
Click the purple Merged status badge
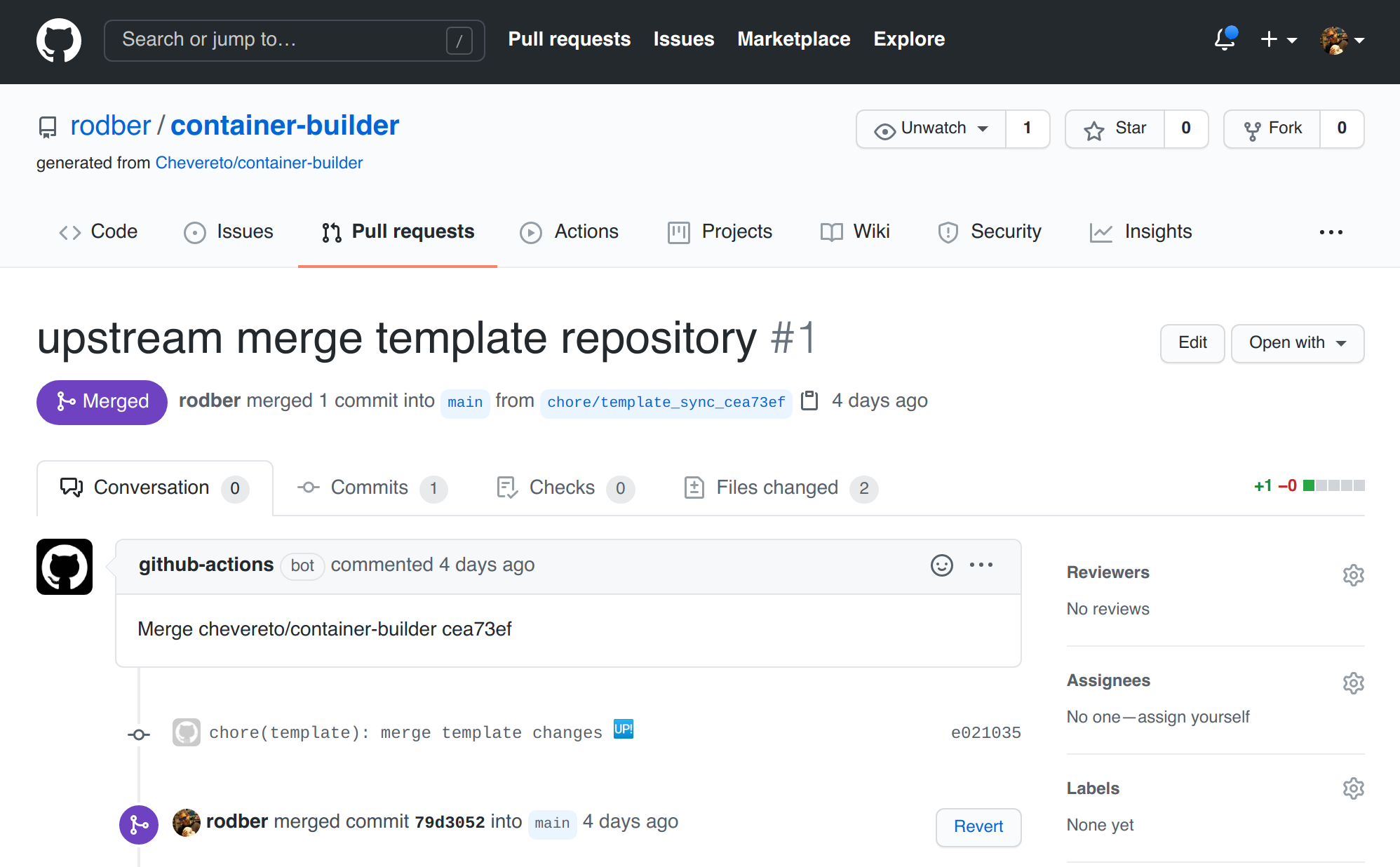point(102,402)
